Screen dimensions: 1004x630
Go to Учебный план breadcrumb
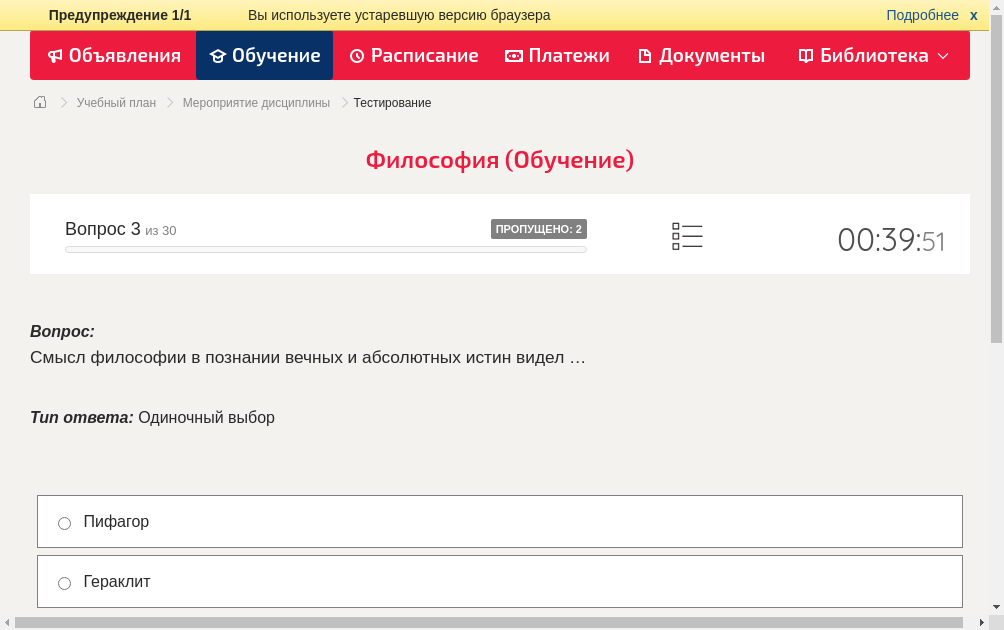(x=116, y=103)
